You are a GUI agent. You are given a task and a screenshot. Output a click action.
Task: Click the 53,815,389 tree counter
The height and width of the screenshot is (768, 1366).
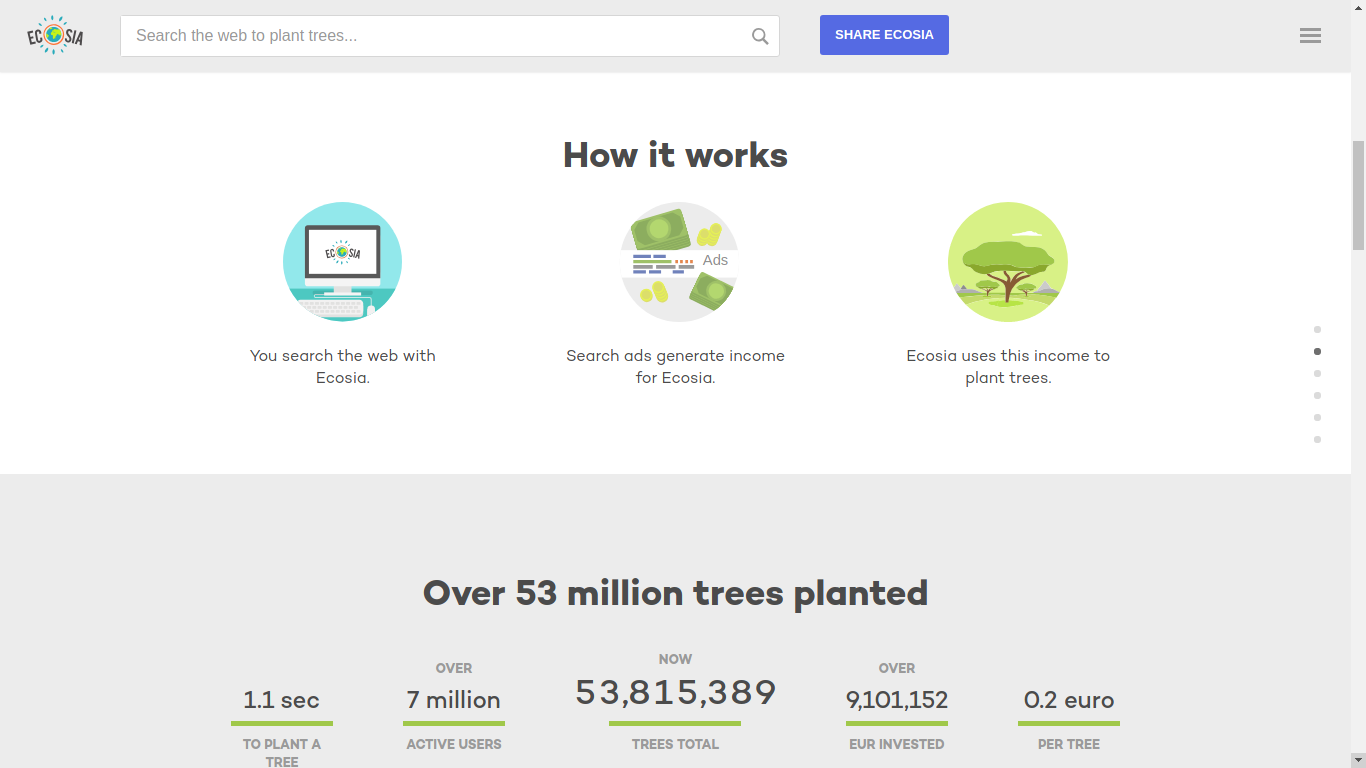tap(675, 692)
